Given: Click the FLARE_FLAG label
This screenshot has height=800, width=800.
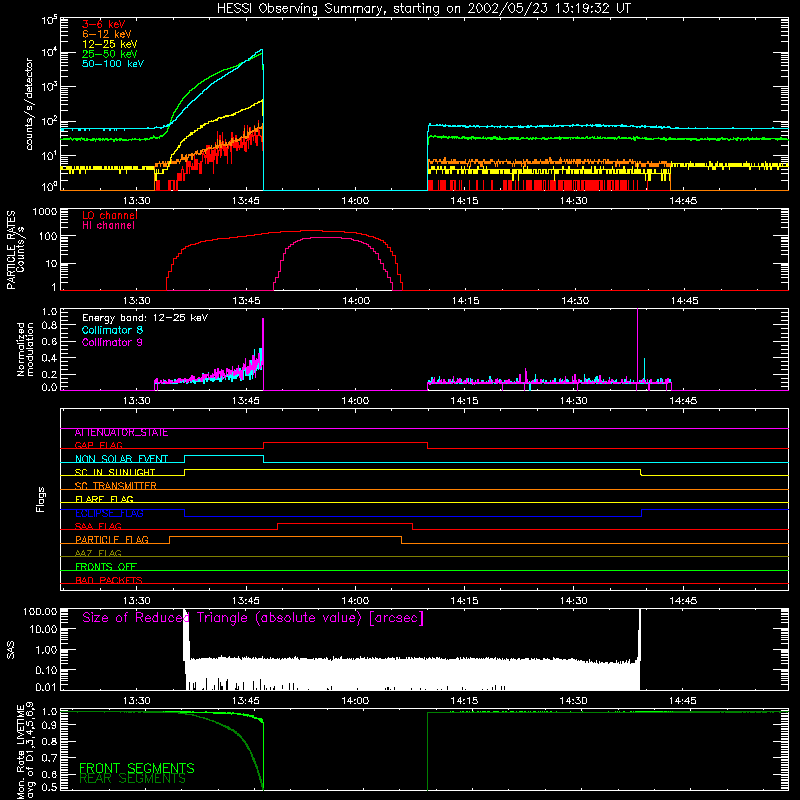Looking at the screenshot, I should coord(104,499).
